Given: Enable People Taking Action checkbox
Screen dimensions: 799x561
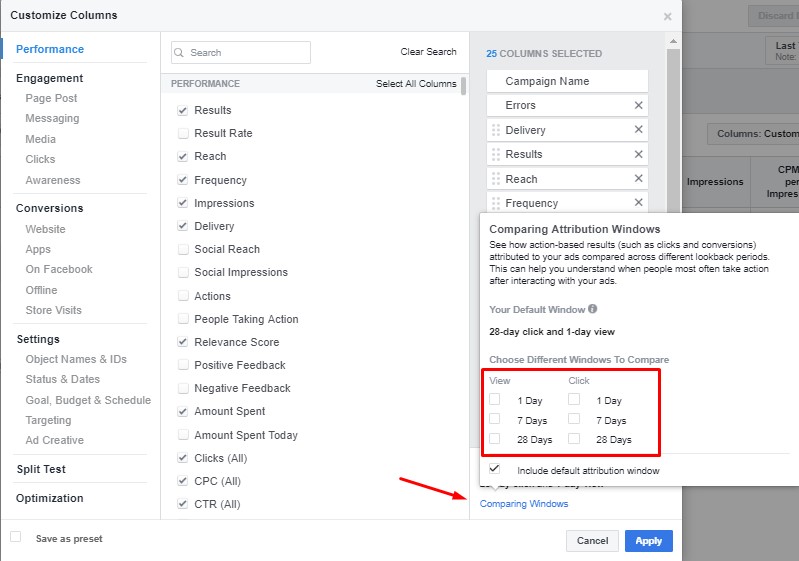Looking at the screenshot, I should click(x=182, y=319).
